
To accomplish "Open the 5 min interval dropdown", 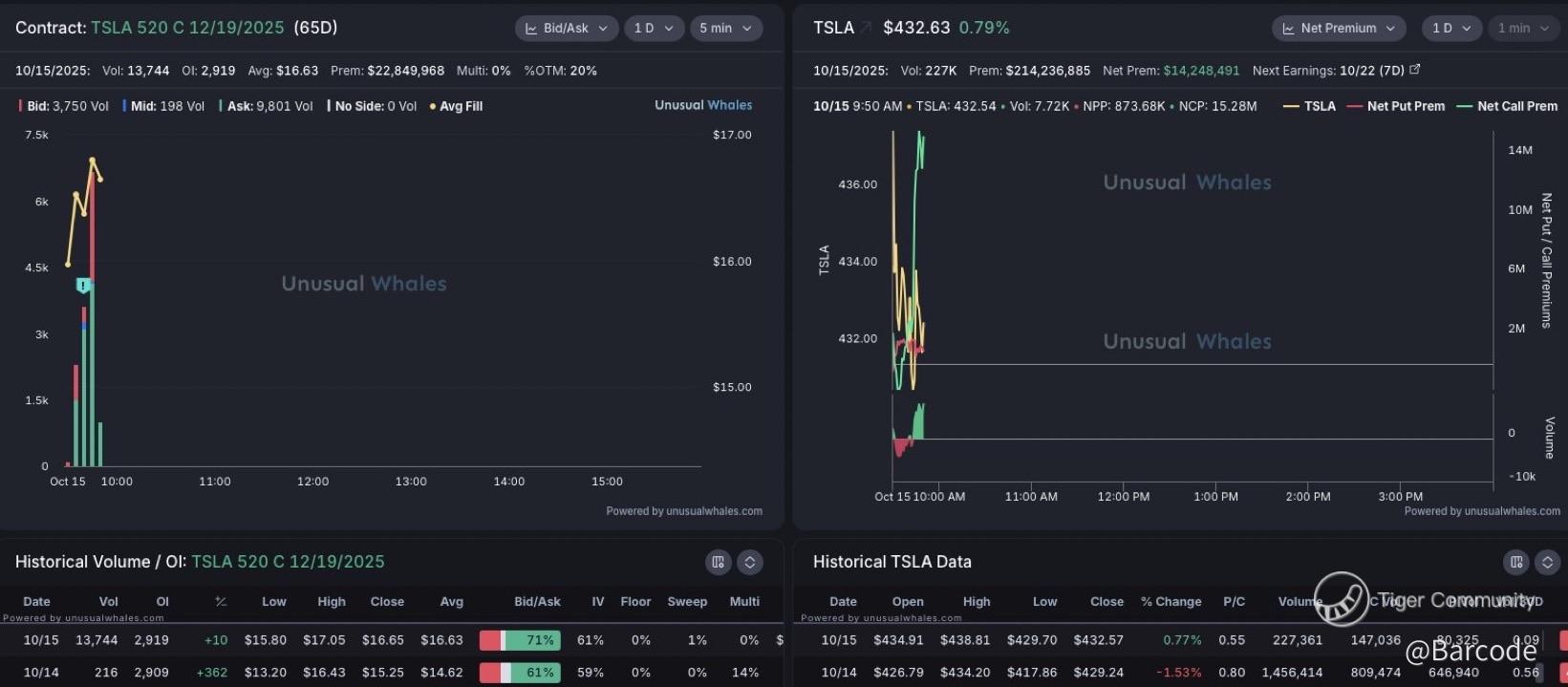I will click(x=726, y=29).
